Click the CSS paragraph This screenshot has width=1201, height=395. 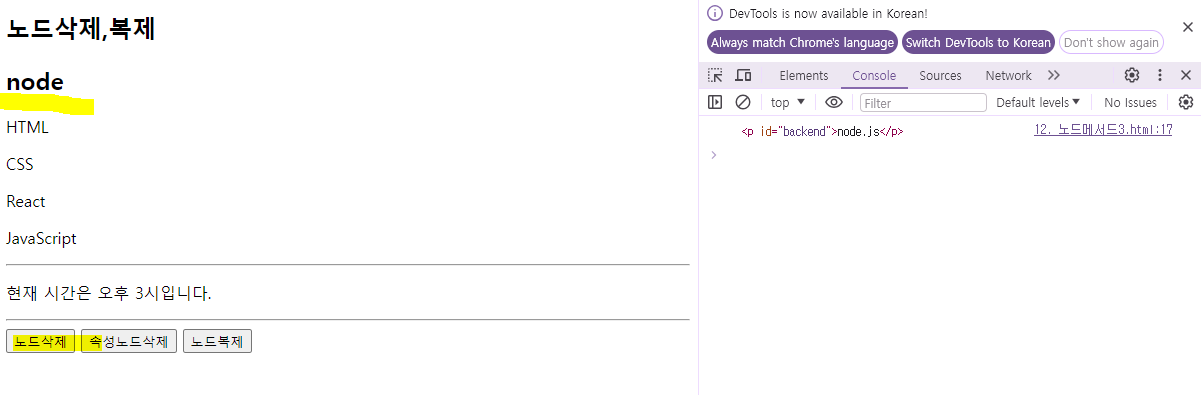tap(20, 164)
